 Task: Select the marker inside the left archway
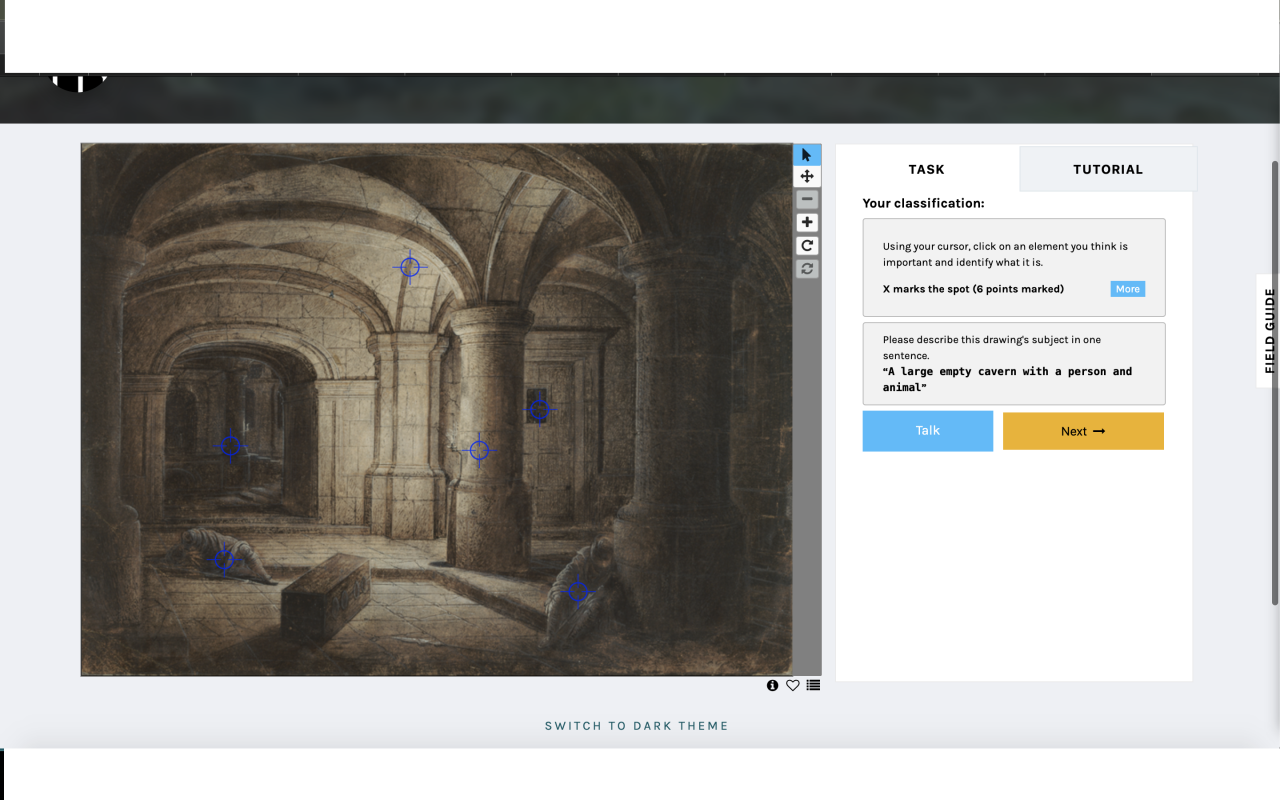pos(231,445)
